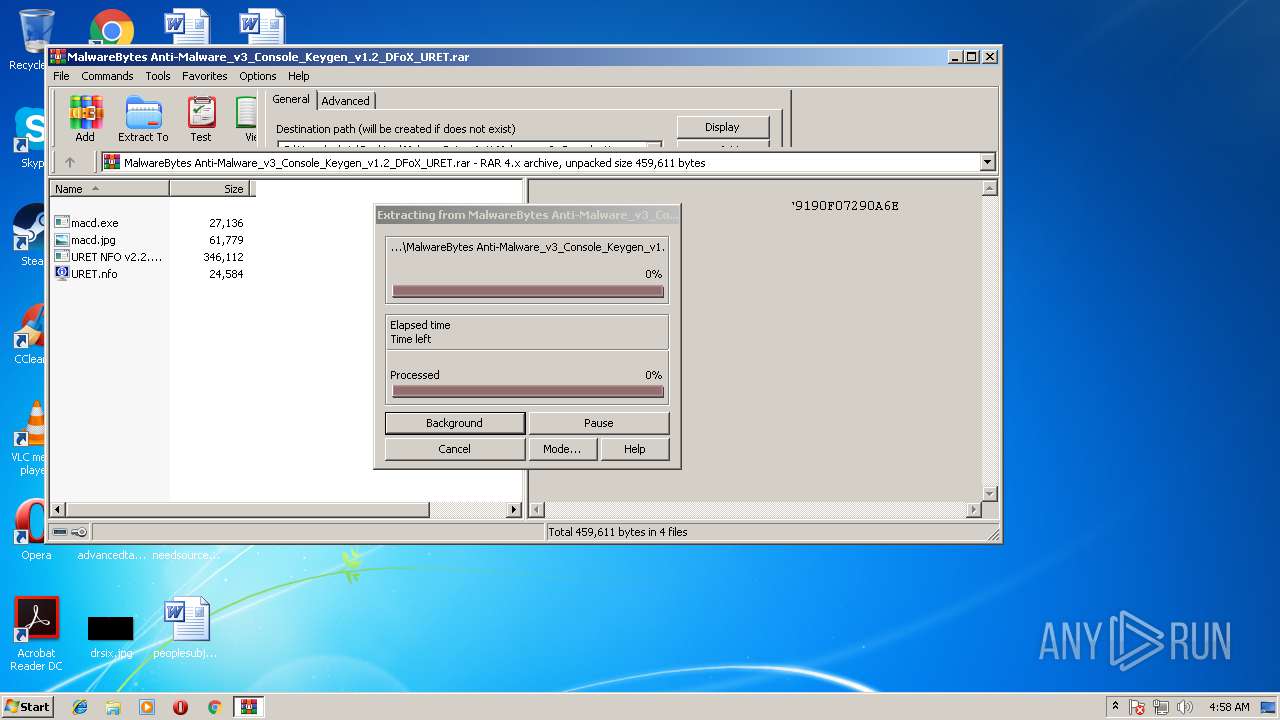This screenshot has width=1280, height=720.
Task: Click Display button
Action: [x=722, y=127]
